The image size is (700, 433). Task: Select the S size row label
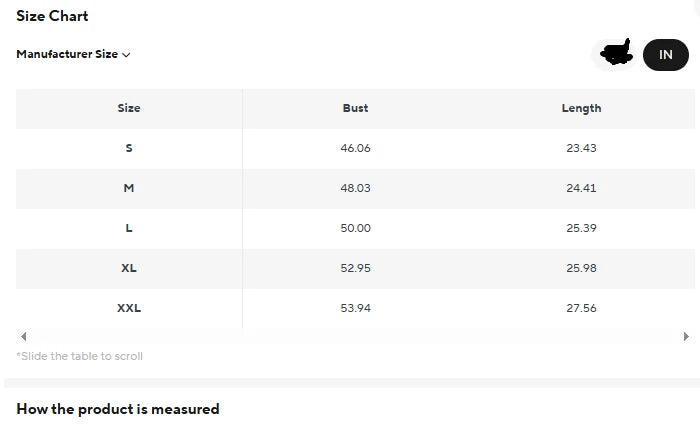pos(129,148)
